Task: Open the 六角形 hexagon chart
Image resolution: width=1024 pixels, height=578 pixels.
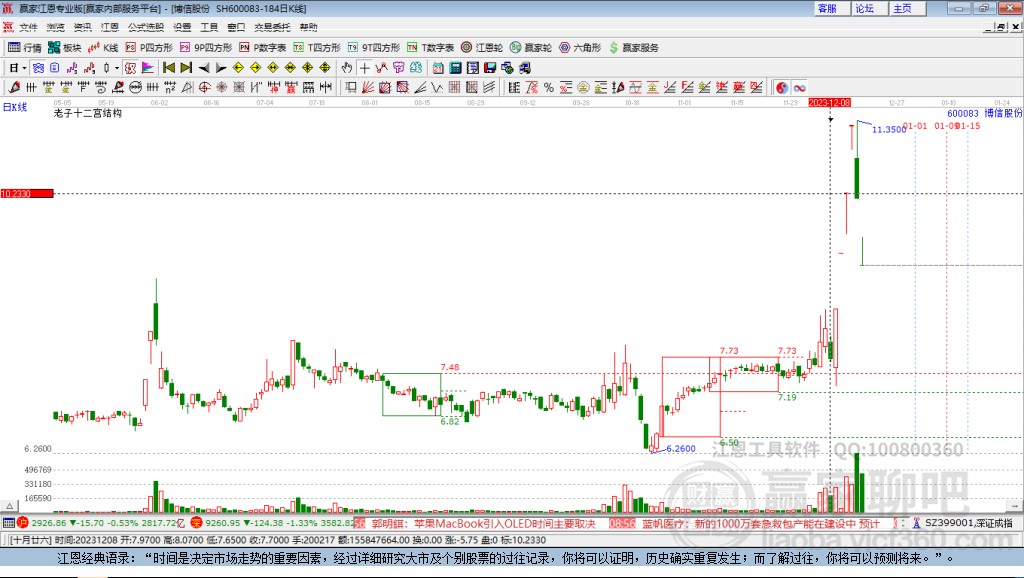Action: click(580, 48)
